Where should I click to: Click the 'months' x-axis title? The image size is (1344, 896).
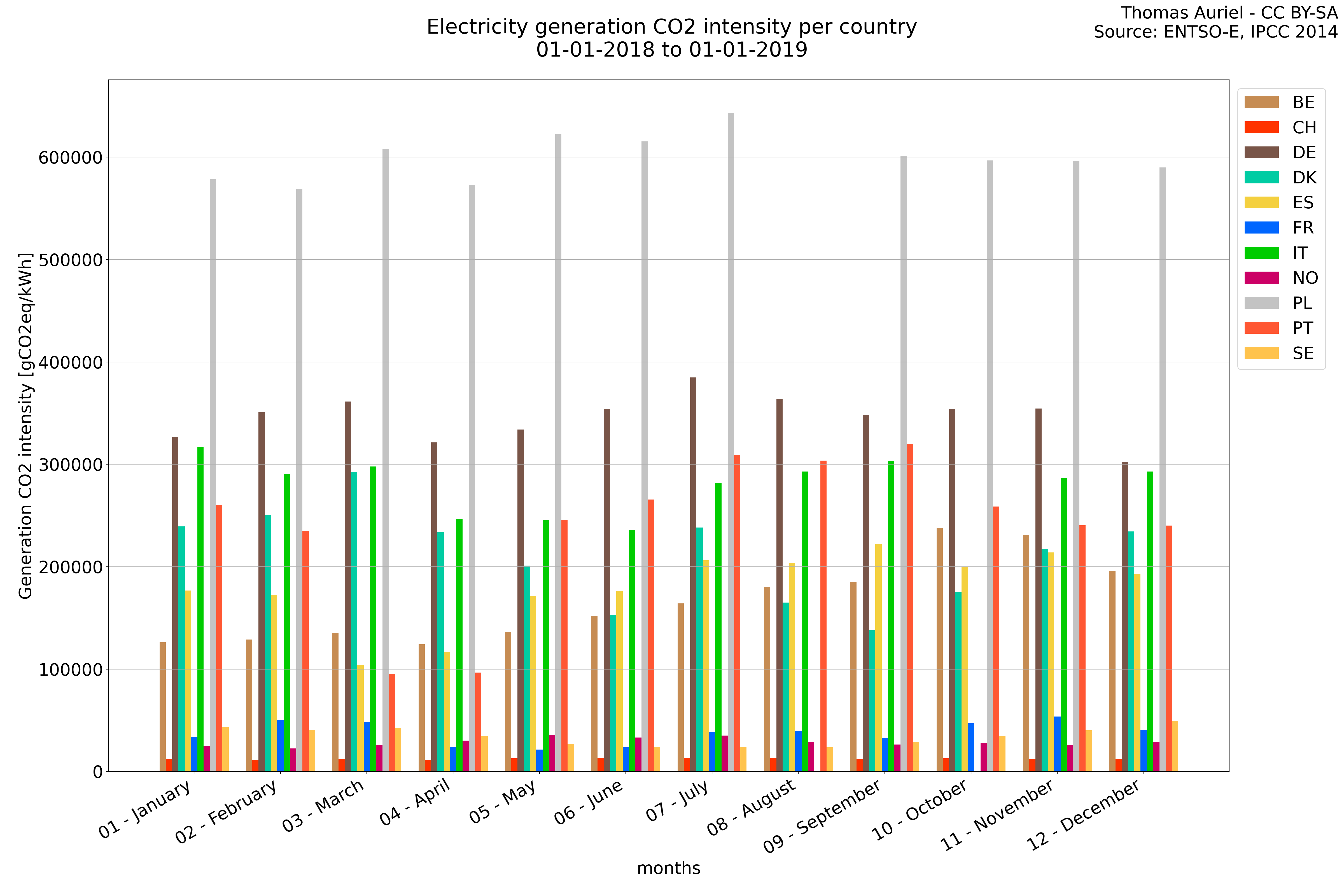[669, 869]
